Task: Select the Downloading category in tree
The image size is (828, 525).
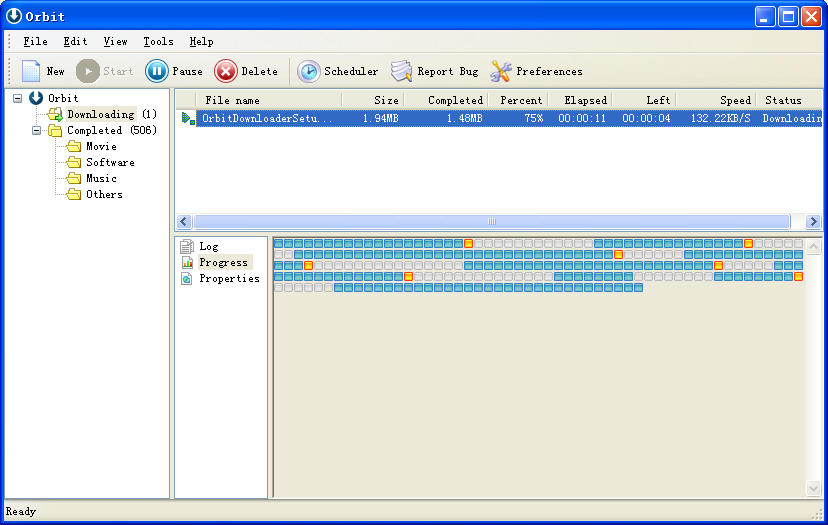Action: (100, 114)
